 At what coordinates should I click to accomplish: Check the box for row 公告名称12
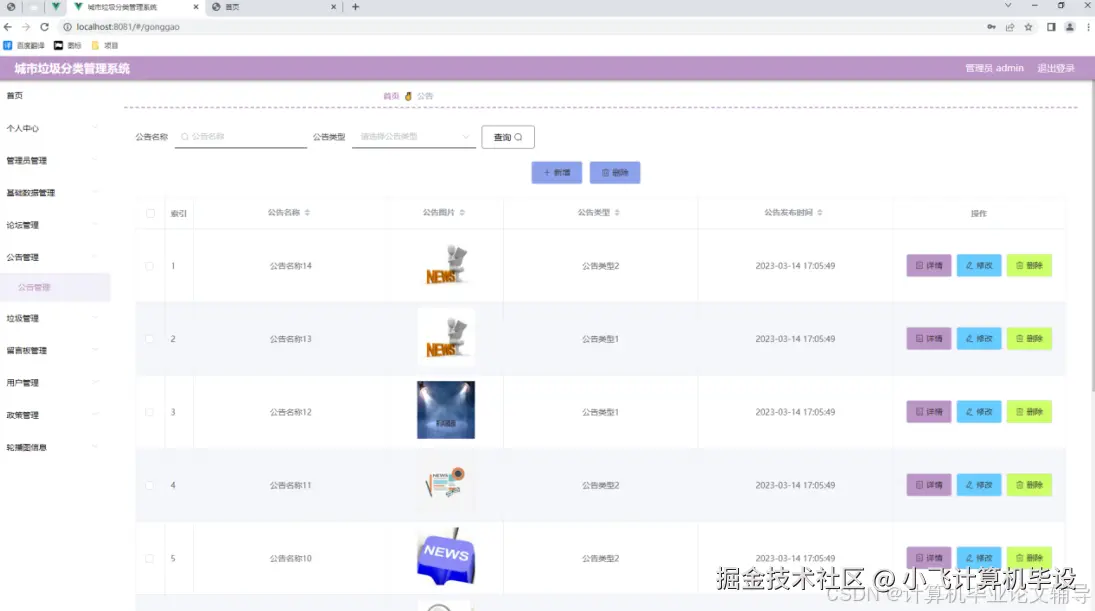[x=149, y=412]
